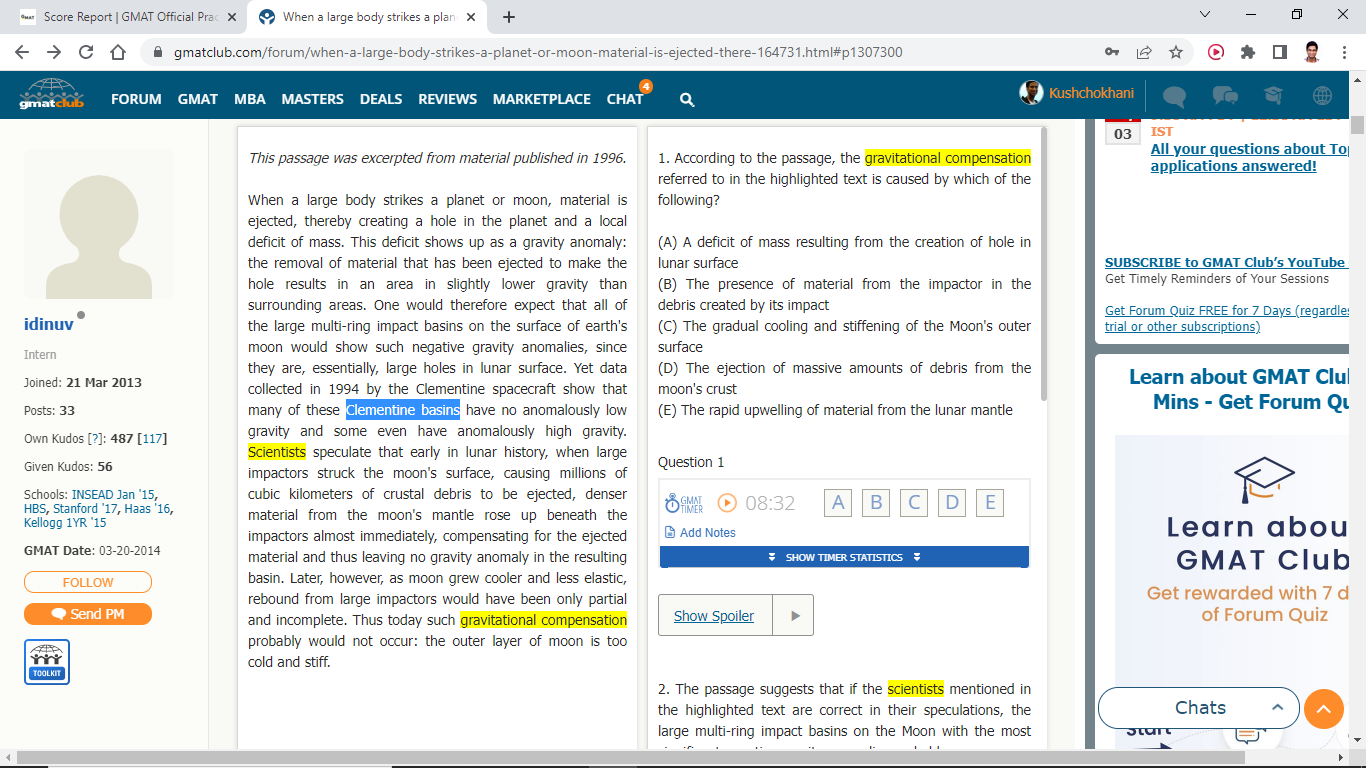Open the Chrome extensions puzzle icon

pyautogui.click(x=1247, y=52)
